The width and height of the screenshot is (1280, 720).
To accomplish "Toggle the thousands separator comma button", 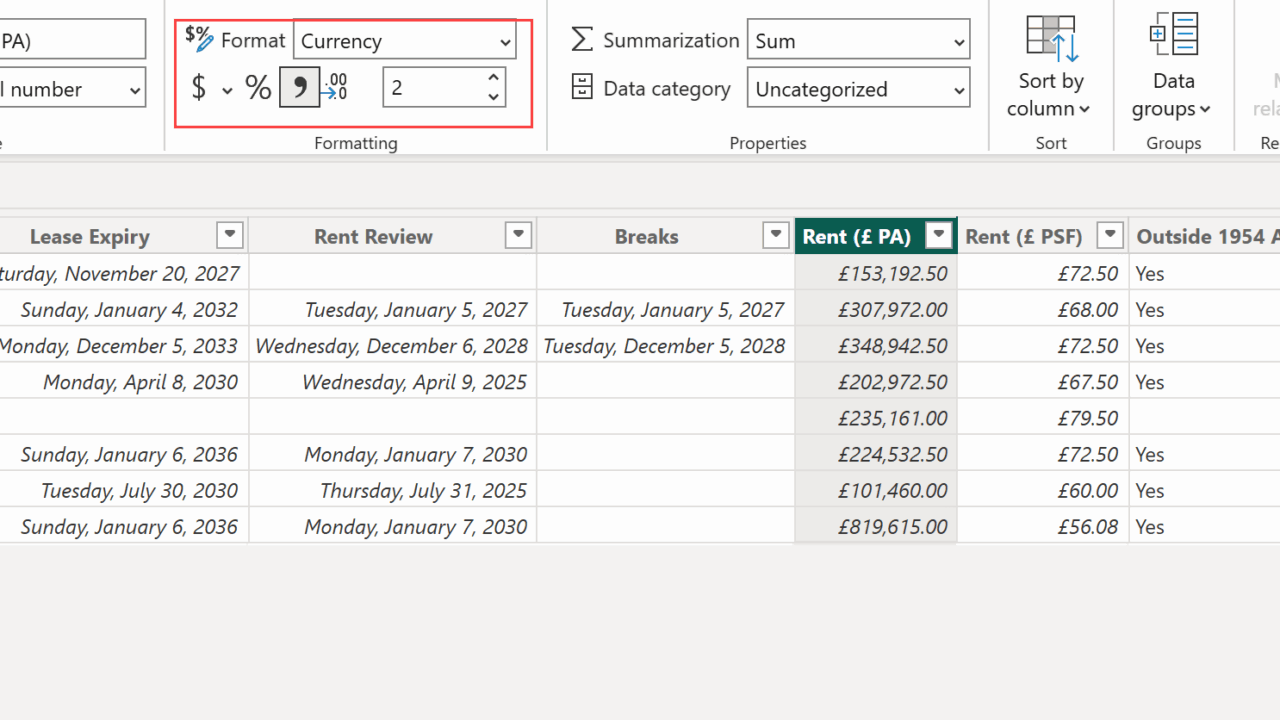I will [299, 88].
